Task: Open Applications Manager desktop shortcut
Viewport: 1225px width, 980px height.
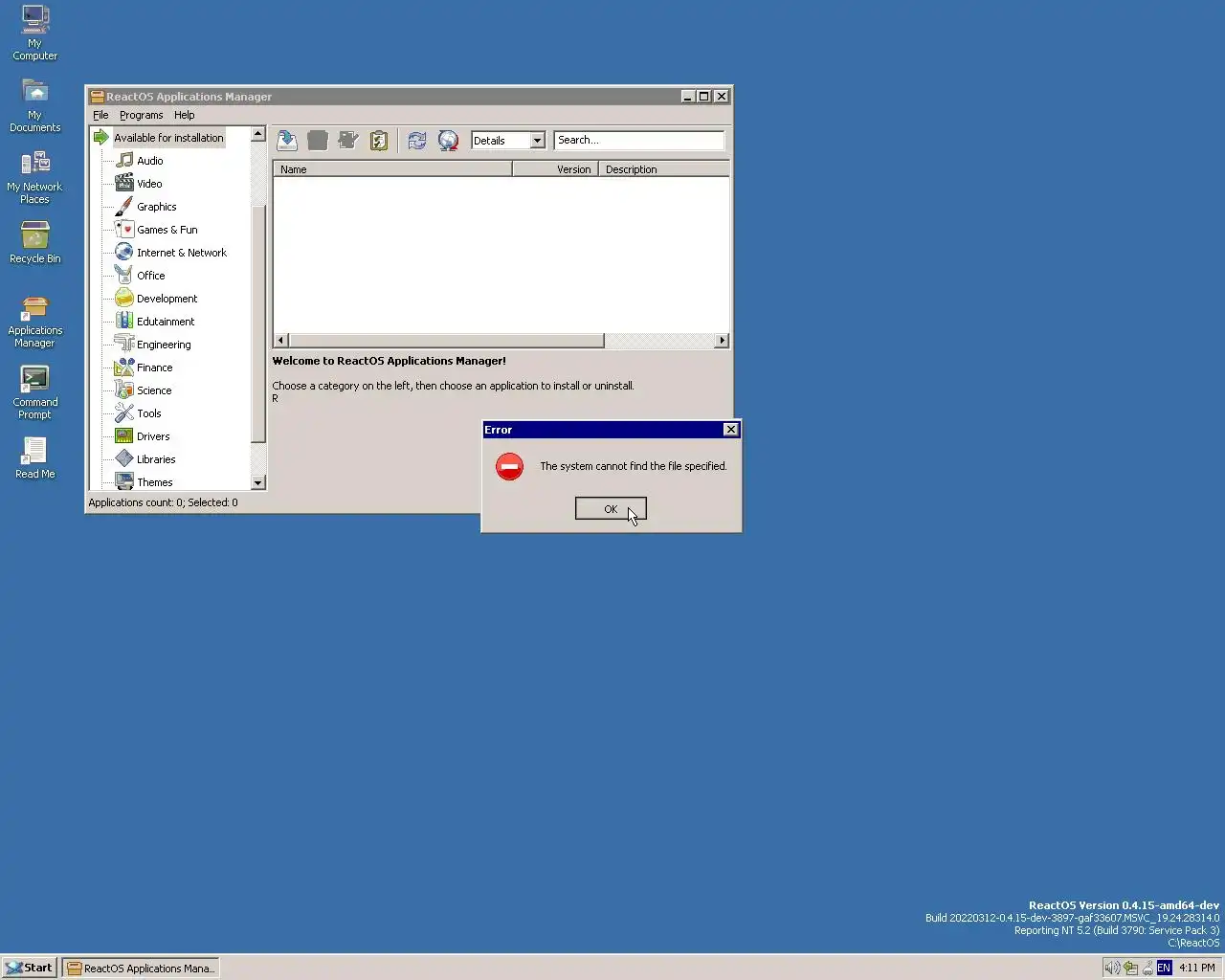Action: click(35, 322)
